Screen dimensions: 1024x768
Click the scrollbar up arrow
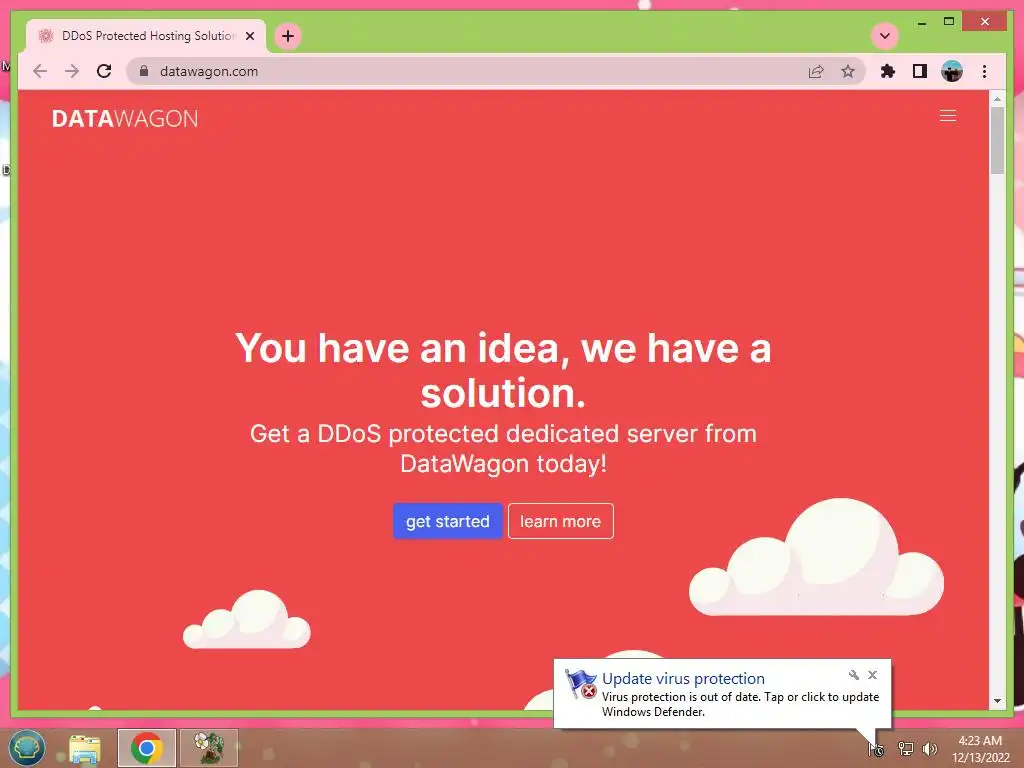pyautogui.click(x=997, y=99)
